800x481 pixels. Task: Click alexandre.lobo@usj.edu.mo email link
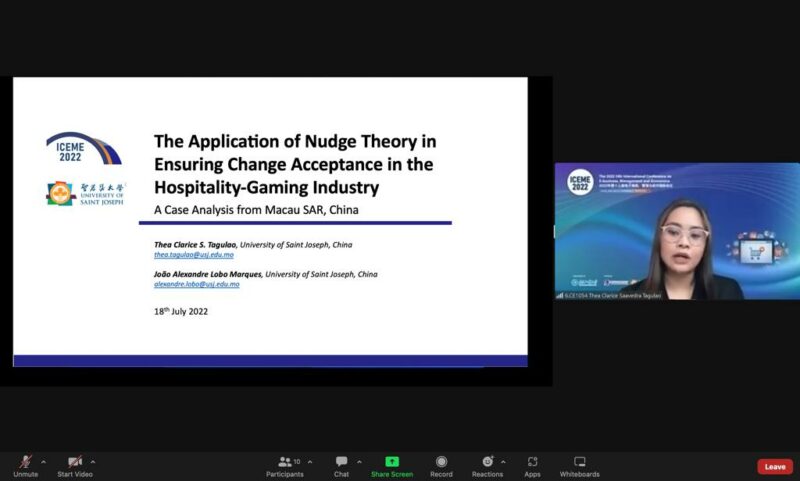pos(196,284)
